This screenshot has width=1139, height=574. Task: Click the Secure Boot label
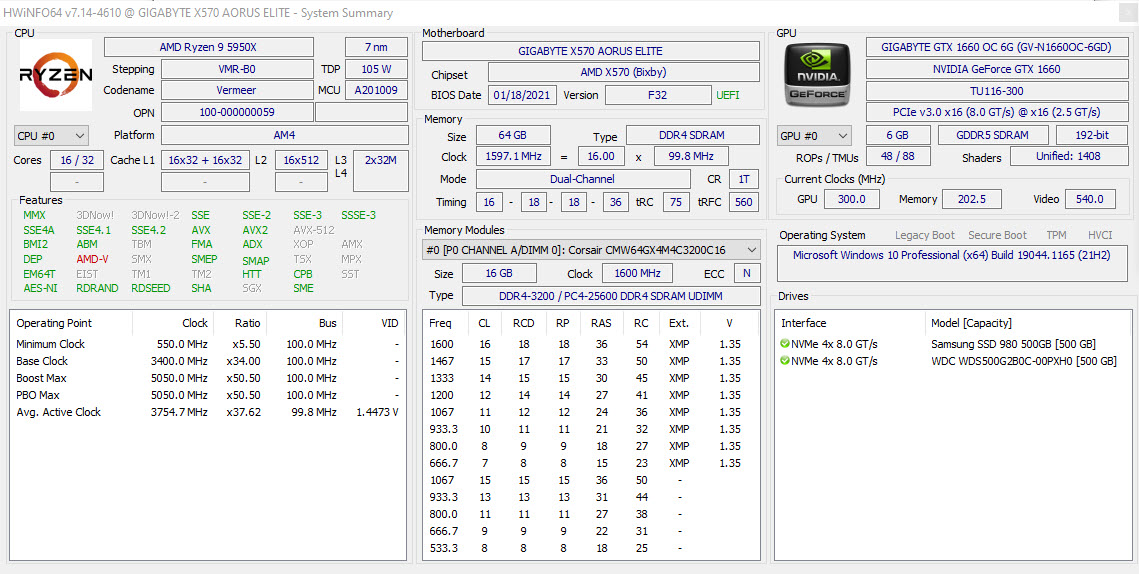(x=997, y=235)
